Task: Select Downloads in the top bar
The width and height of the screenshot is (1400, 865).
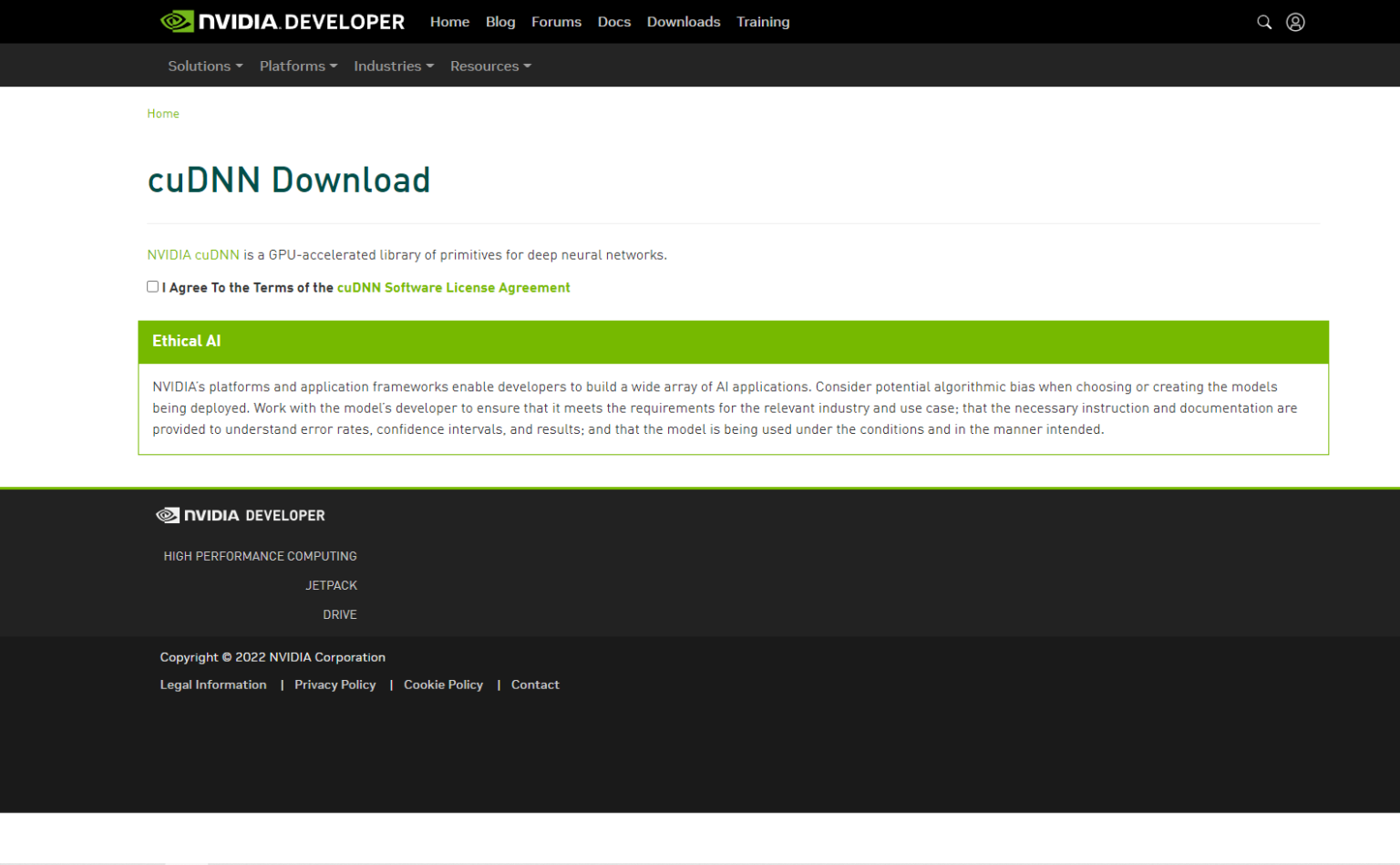Action: click(684, 22)
